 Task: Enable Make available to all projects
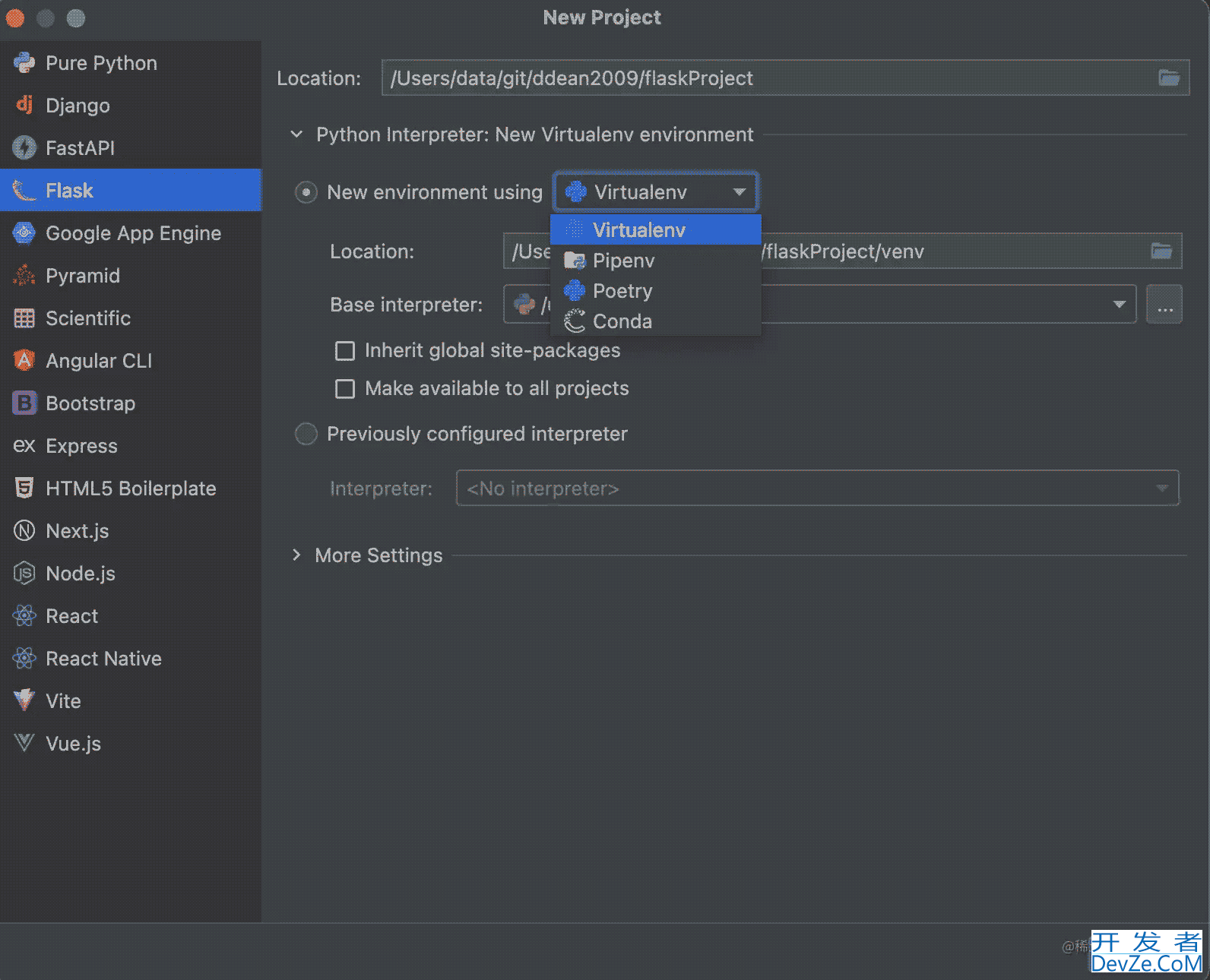pos(345,388)
